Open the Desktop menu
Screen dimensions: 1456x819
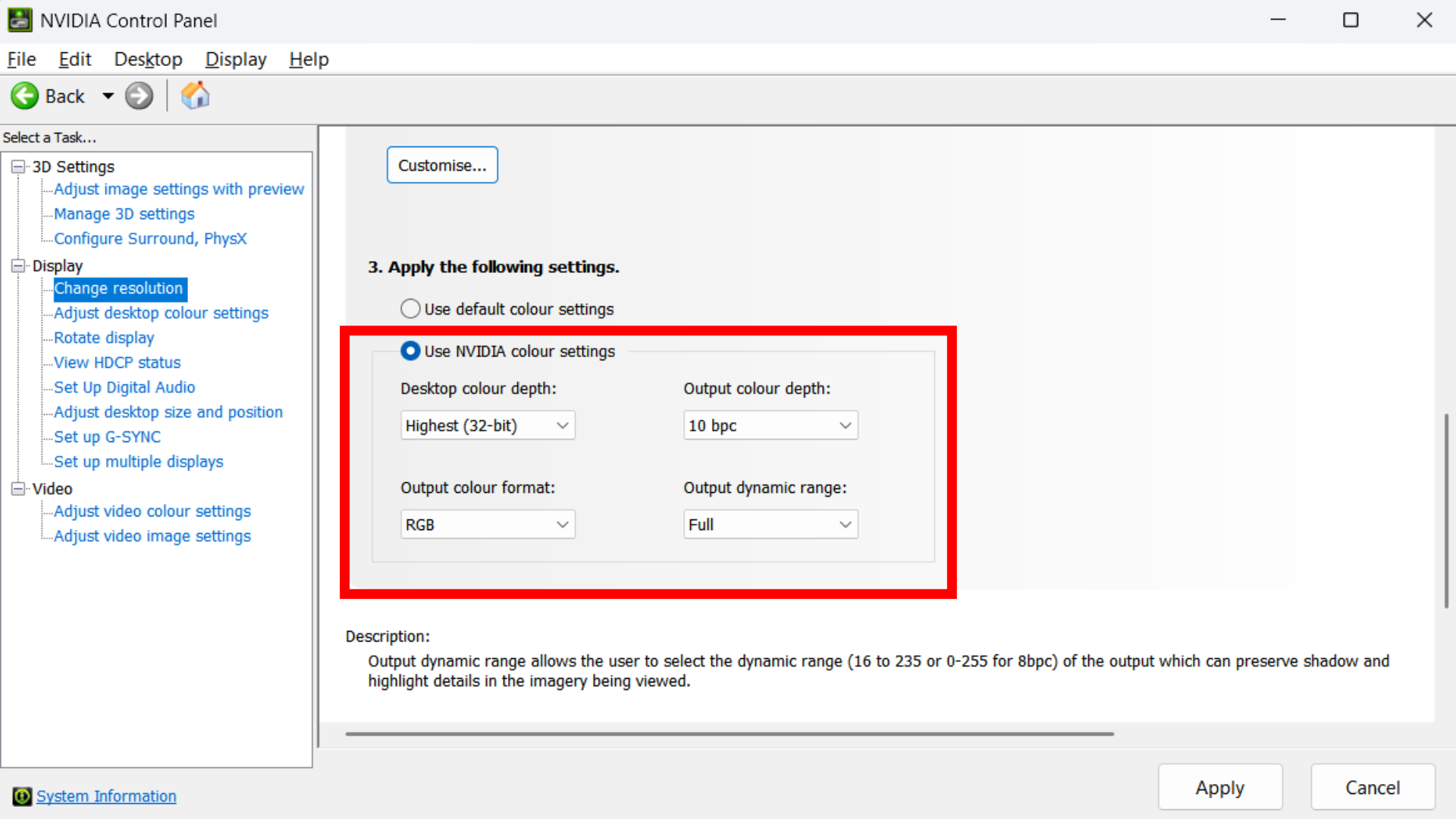pos(148,59)
